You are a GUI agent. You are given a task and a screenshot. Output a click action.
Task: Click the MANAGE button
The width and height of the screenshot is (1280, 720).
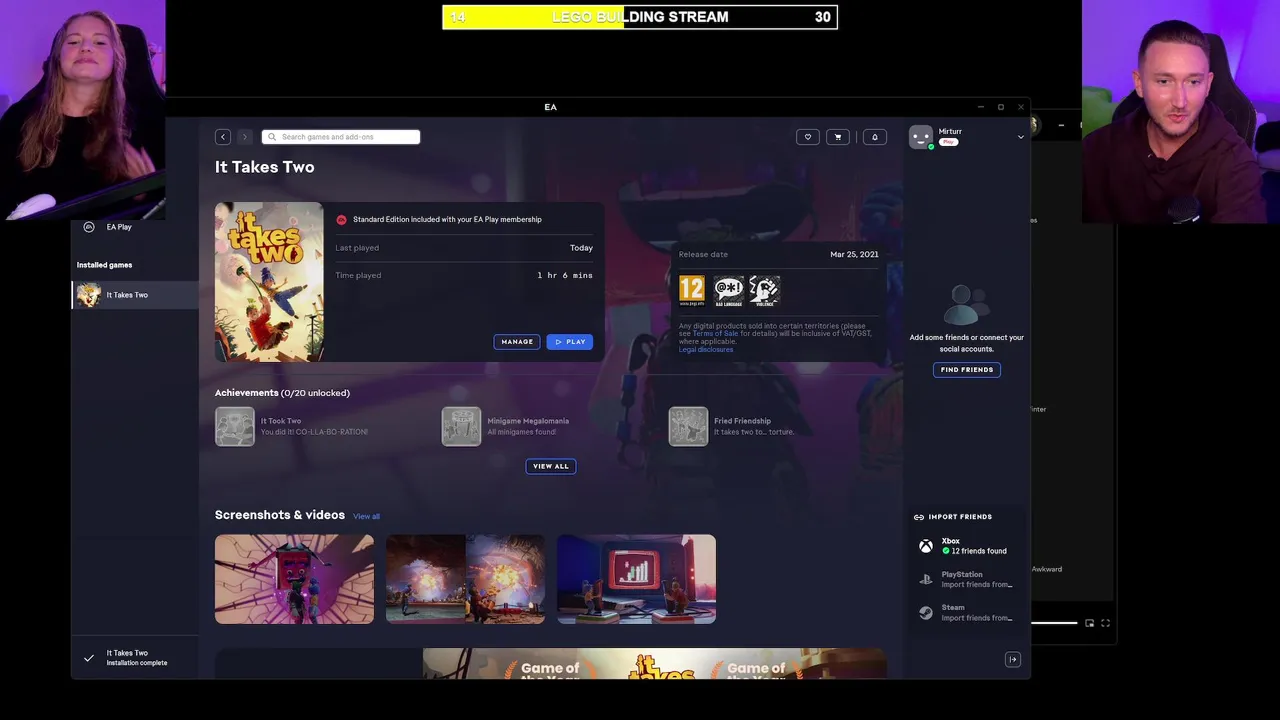coord(517,342)
